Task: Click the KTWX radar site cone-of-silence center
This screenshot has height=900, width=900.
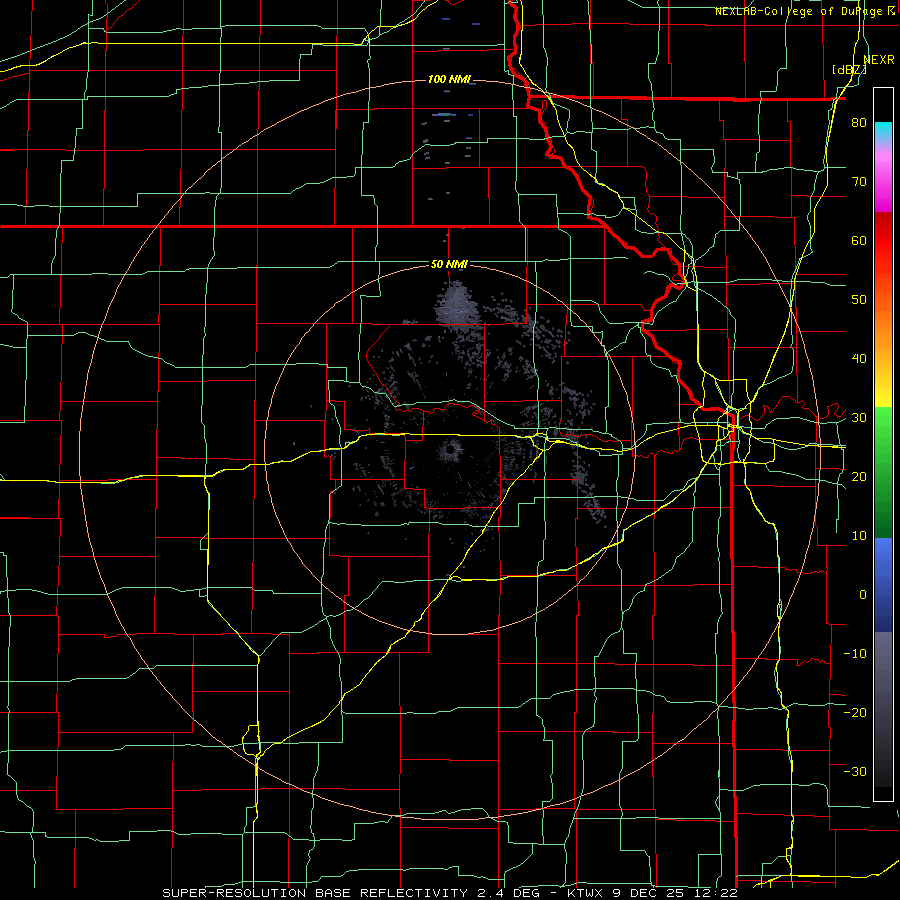Action: click(x=451, y=450)
